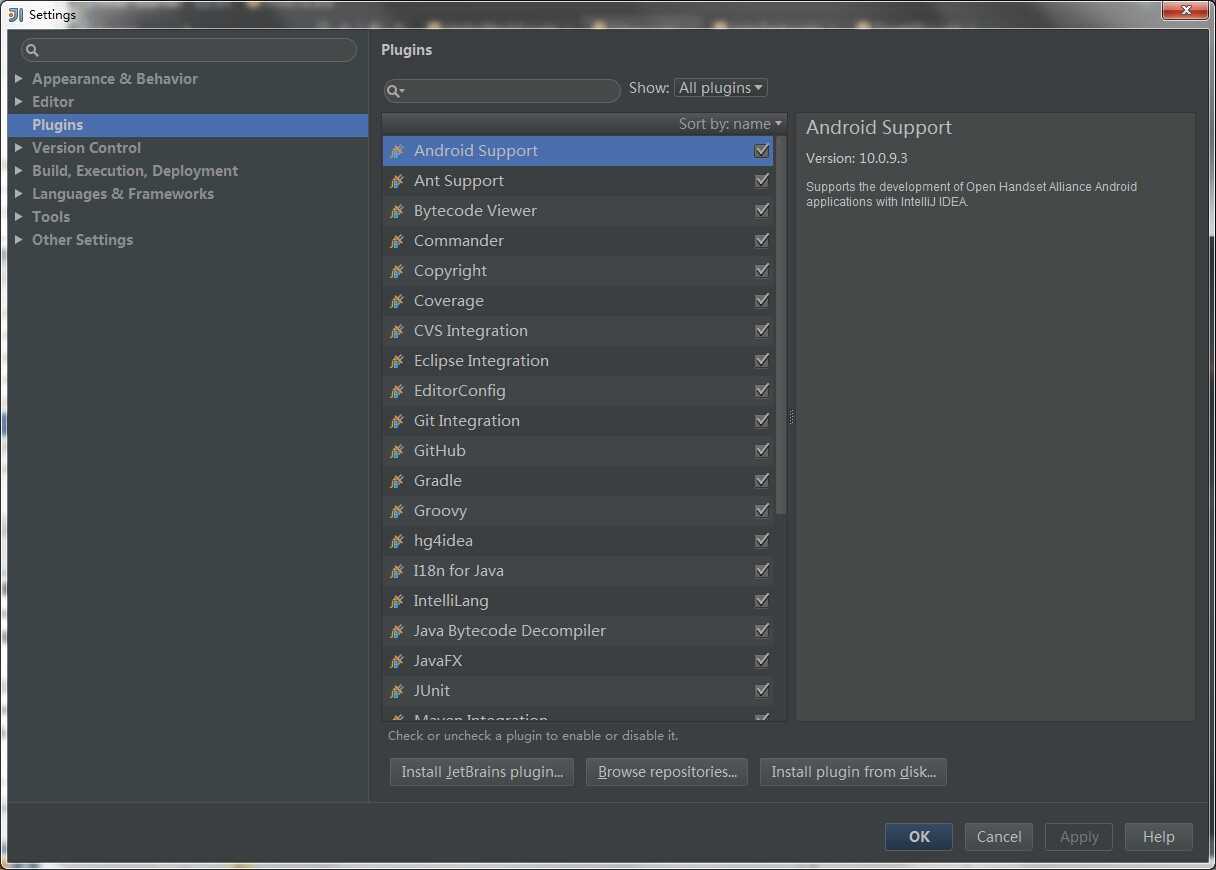
Task: Expand the Languages & Frameworks section
Action: (19, 193)
